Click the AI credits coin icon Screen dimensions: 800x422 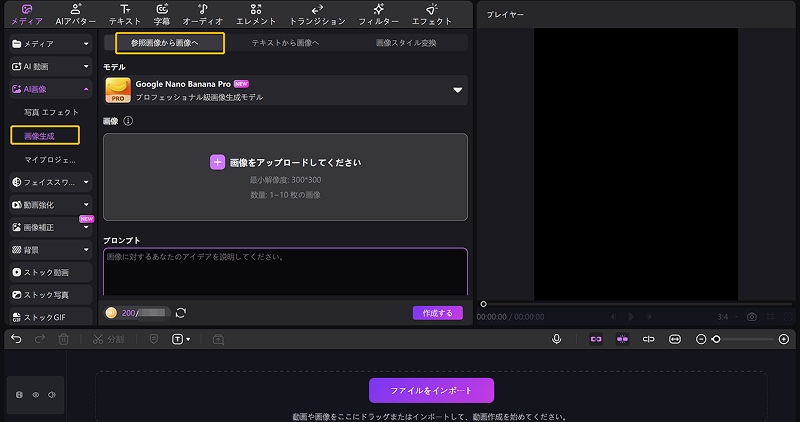click(x=111, y=313)
